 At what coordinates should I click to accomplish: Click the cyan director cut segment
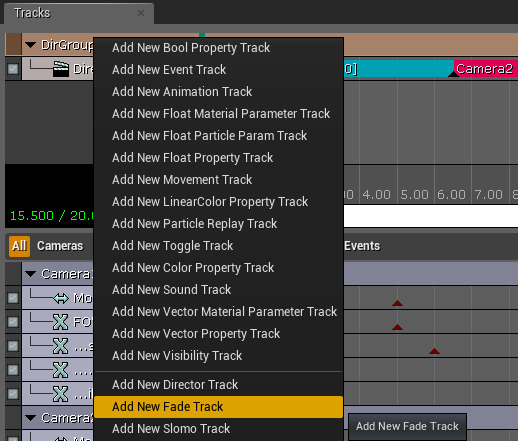click(x=399, y=69)
